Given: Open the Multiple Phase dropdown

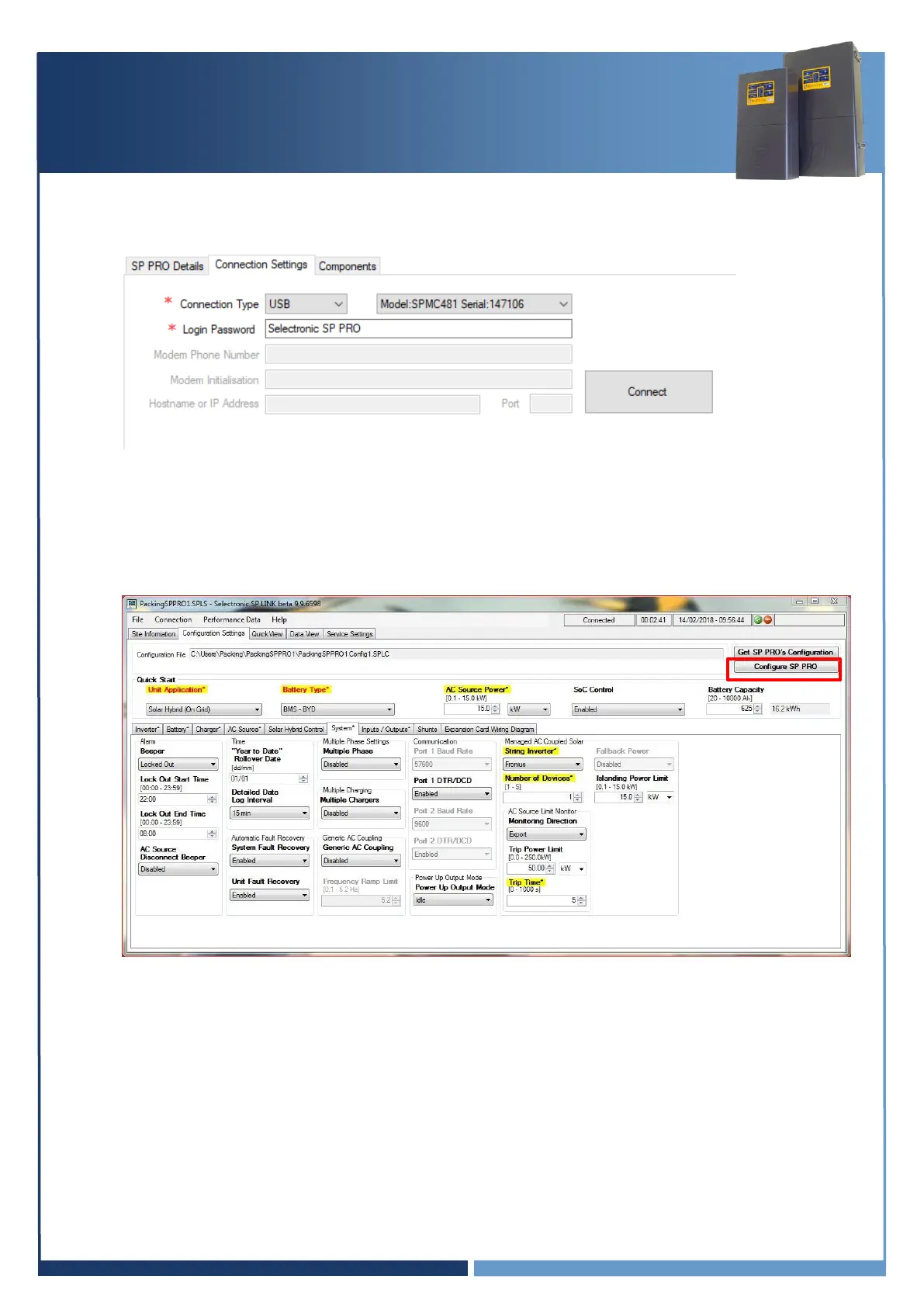Looking at the screenshot, I should [362, 764].
